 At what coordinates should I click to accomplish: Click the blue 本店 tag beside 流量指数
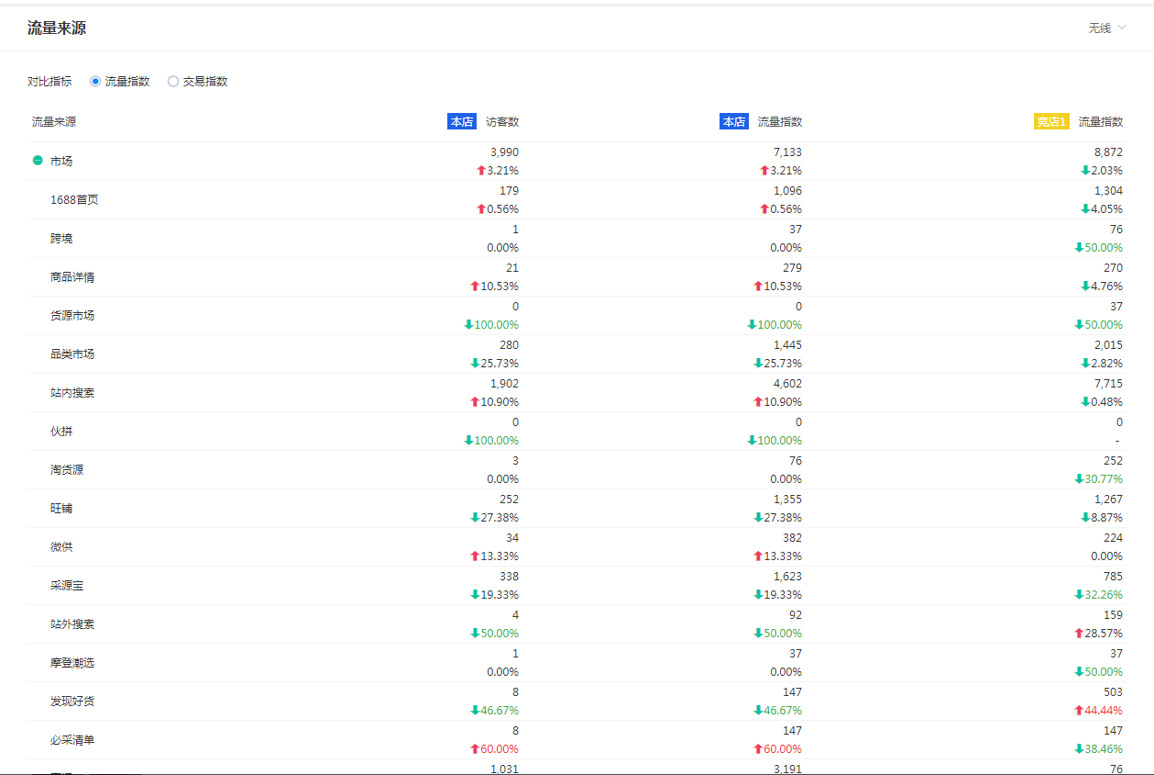coord(733,122)
